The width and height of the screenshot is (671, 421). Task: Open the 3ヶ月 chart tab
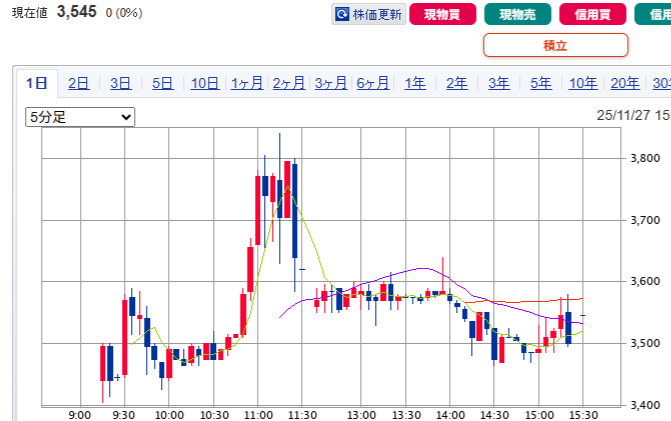click(x=331, y=83)
